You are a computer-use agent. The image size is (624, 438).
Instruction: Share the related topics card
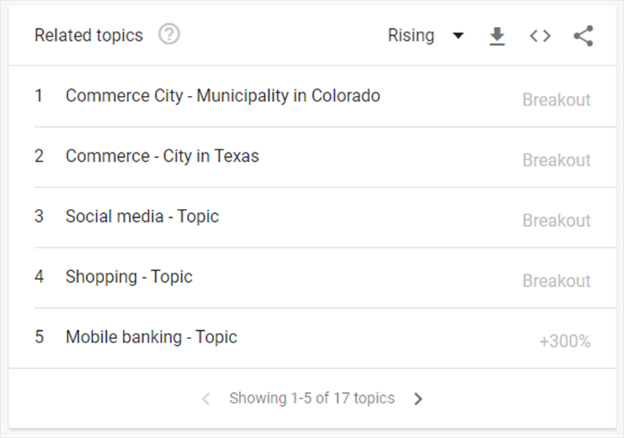583,36
